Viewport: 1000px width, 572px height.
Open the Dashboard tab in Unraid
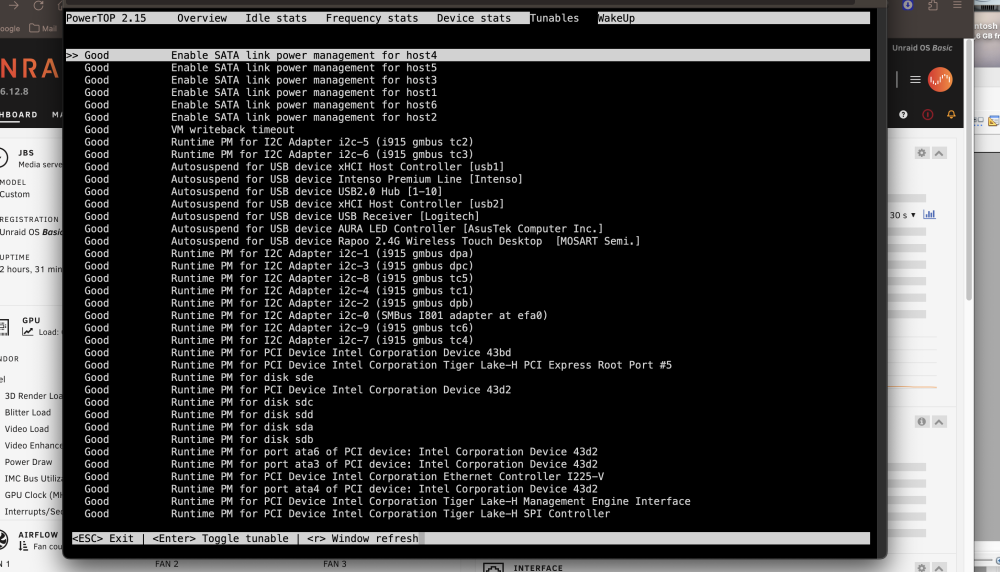(18, 115)
